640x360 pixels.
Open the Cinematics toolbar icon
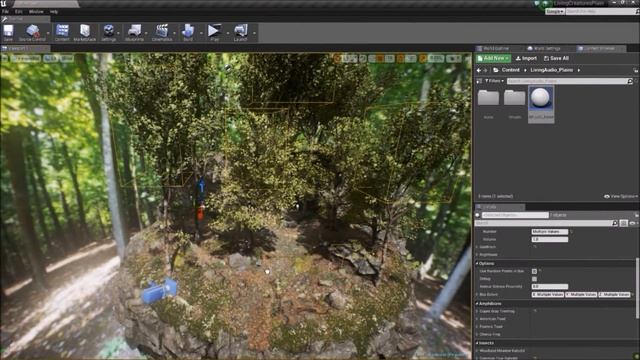tap(162, 32)
